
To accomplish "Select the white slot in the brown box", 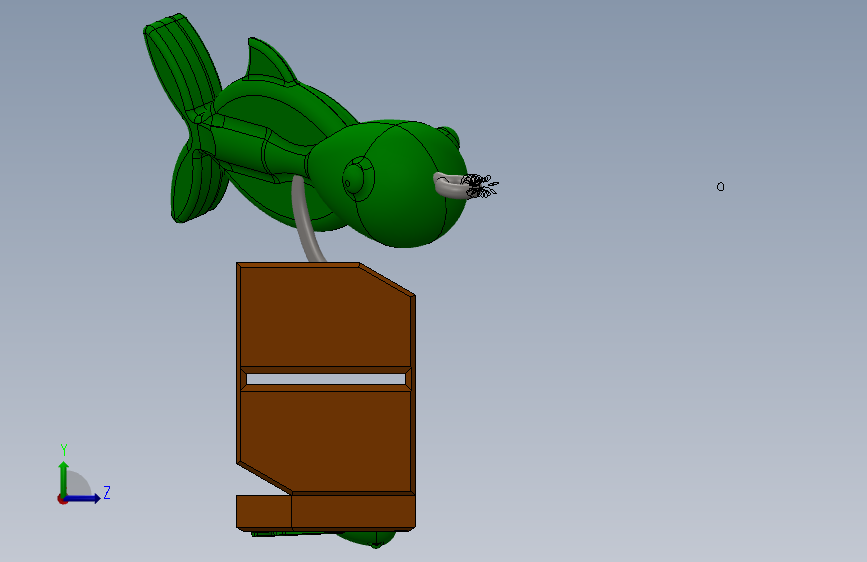I will coord(326,379).
